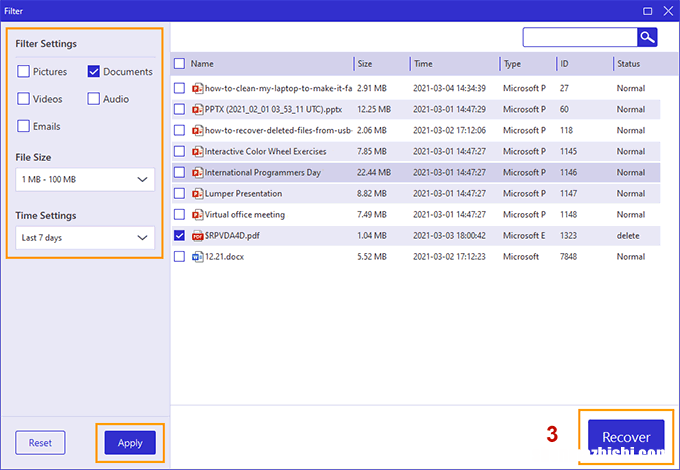Enable the Pictures filter checkbox
Image resolution: width=680 pixels, height=470 pixels.
(23, 72)
